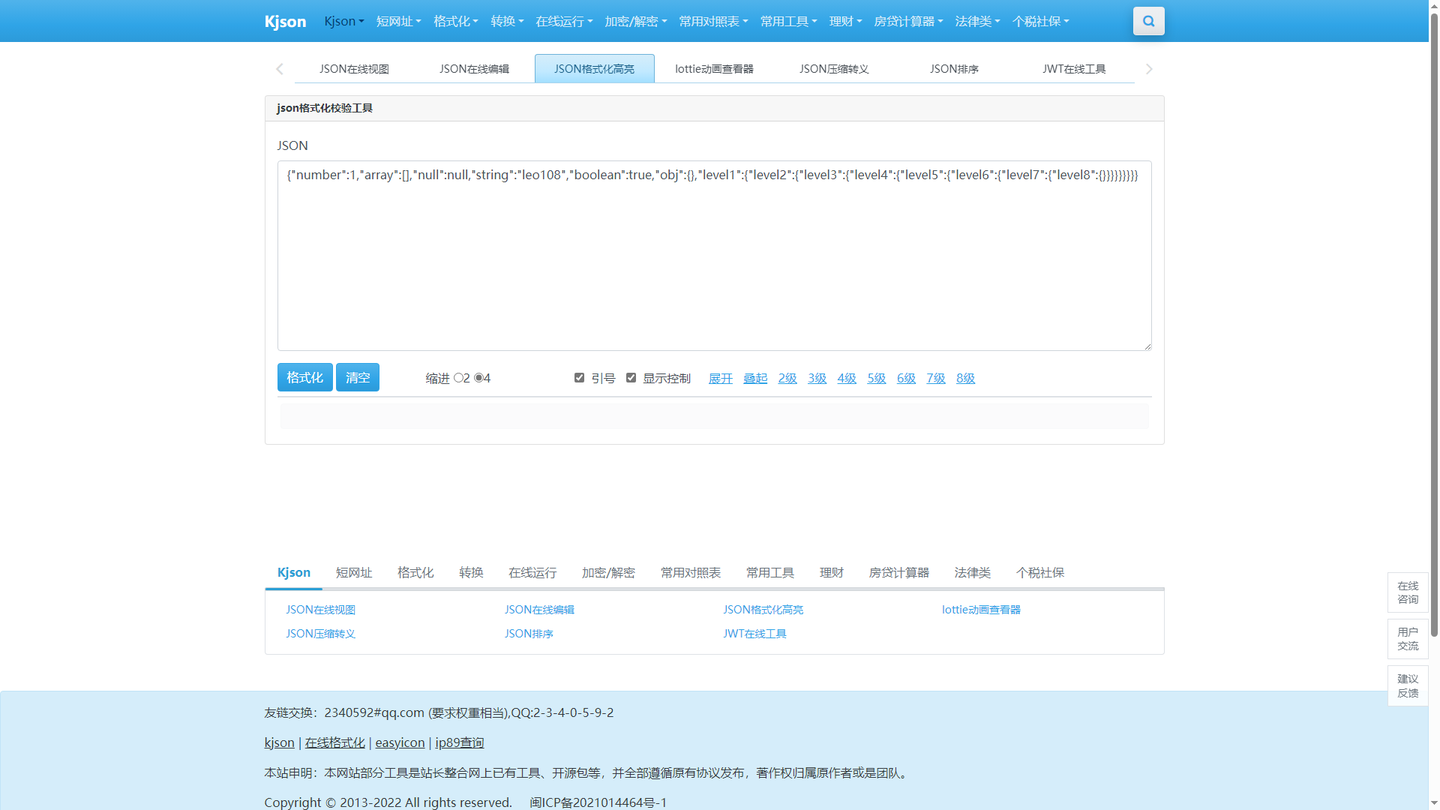Open the 加密/解密 dropdown in top navigation
Viewport: 1440px width, 810px height.
[635, 21]
